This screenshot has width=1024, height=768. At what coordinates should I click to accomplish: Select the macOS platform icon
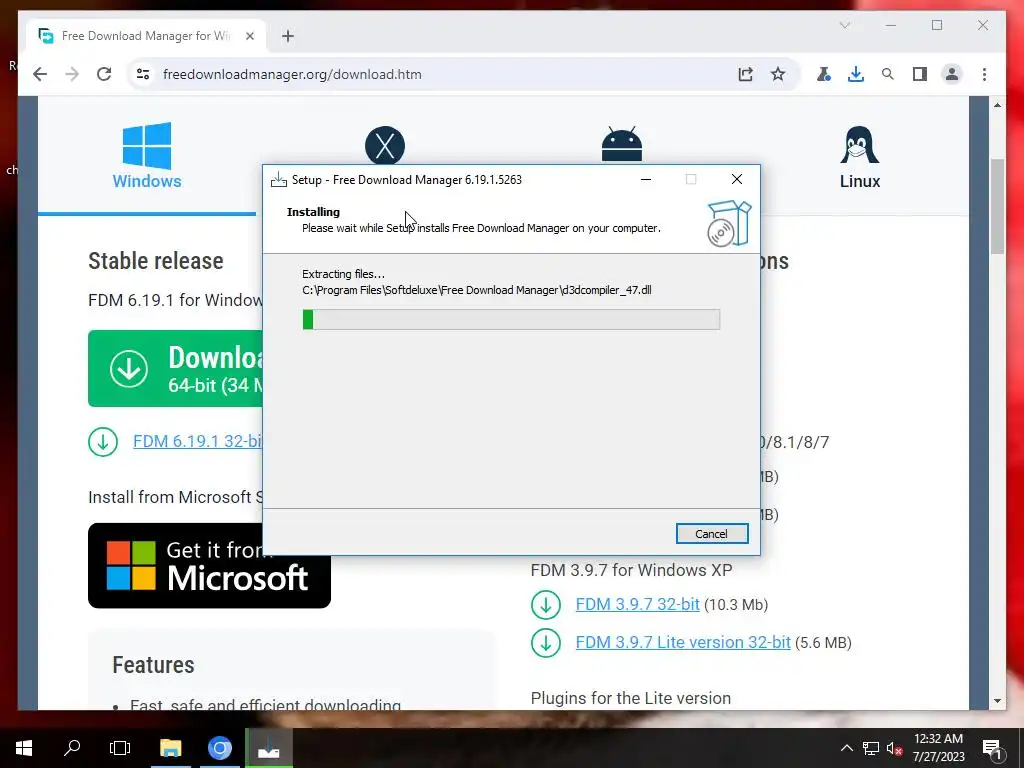[385, 145]
